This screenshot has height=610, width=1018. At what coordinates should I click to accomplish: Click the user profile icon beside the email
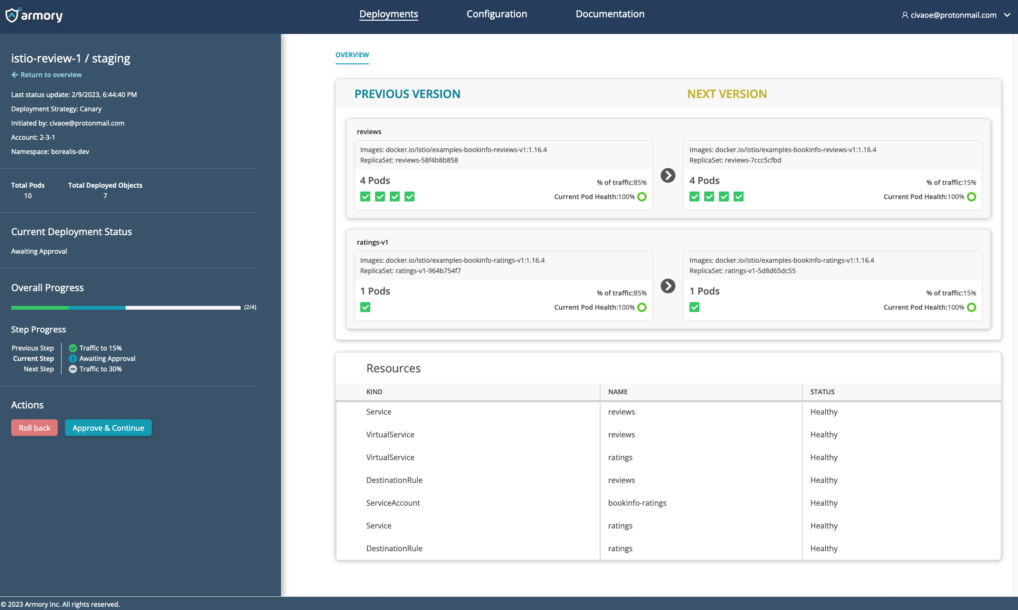point(903,15)
